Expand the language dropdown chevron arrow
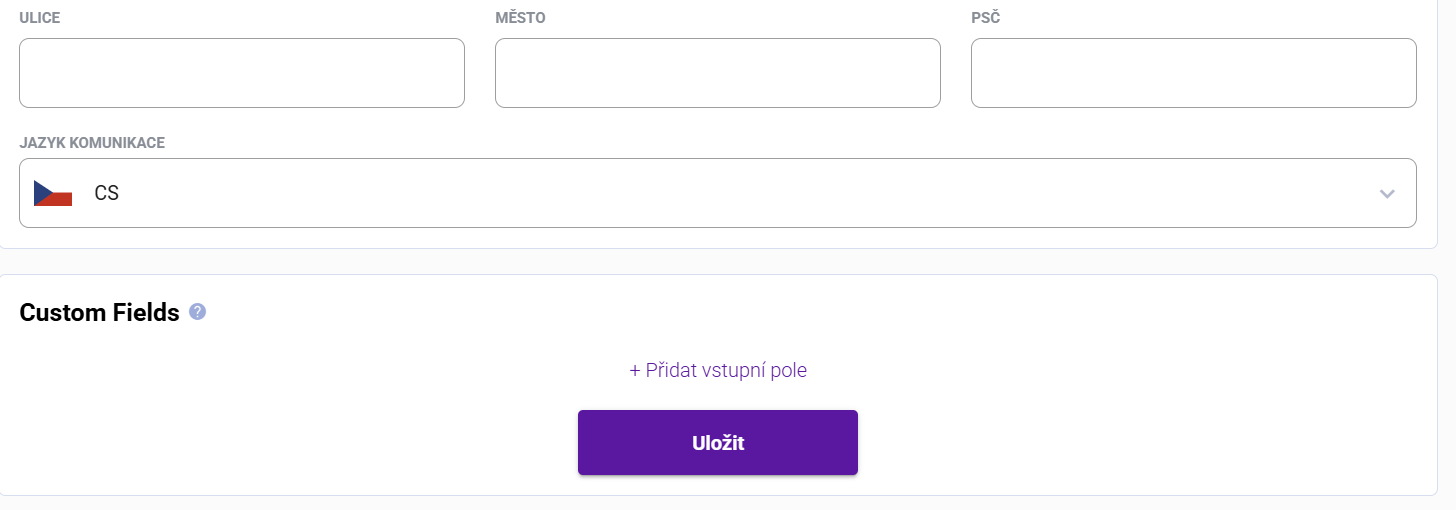 pos(1387,193)
